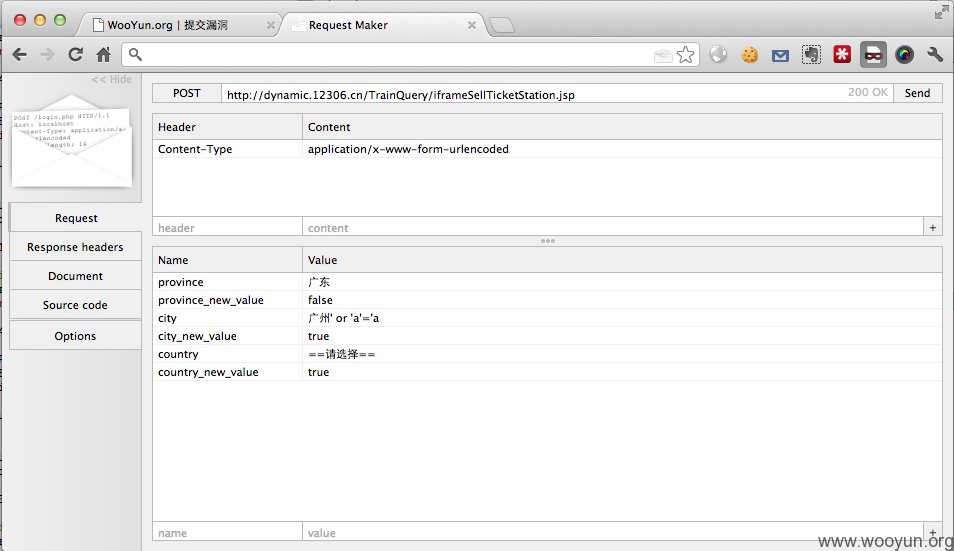Open the home page icon
This screenshot has height=551, width=954.
point(103,55)
